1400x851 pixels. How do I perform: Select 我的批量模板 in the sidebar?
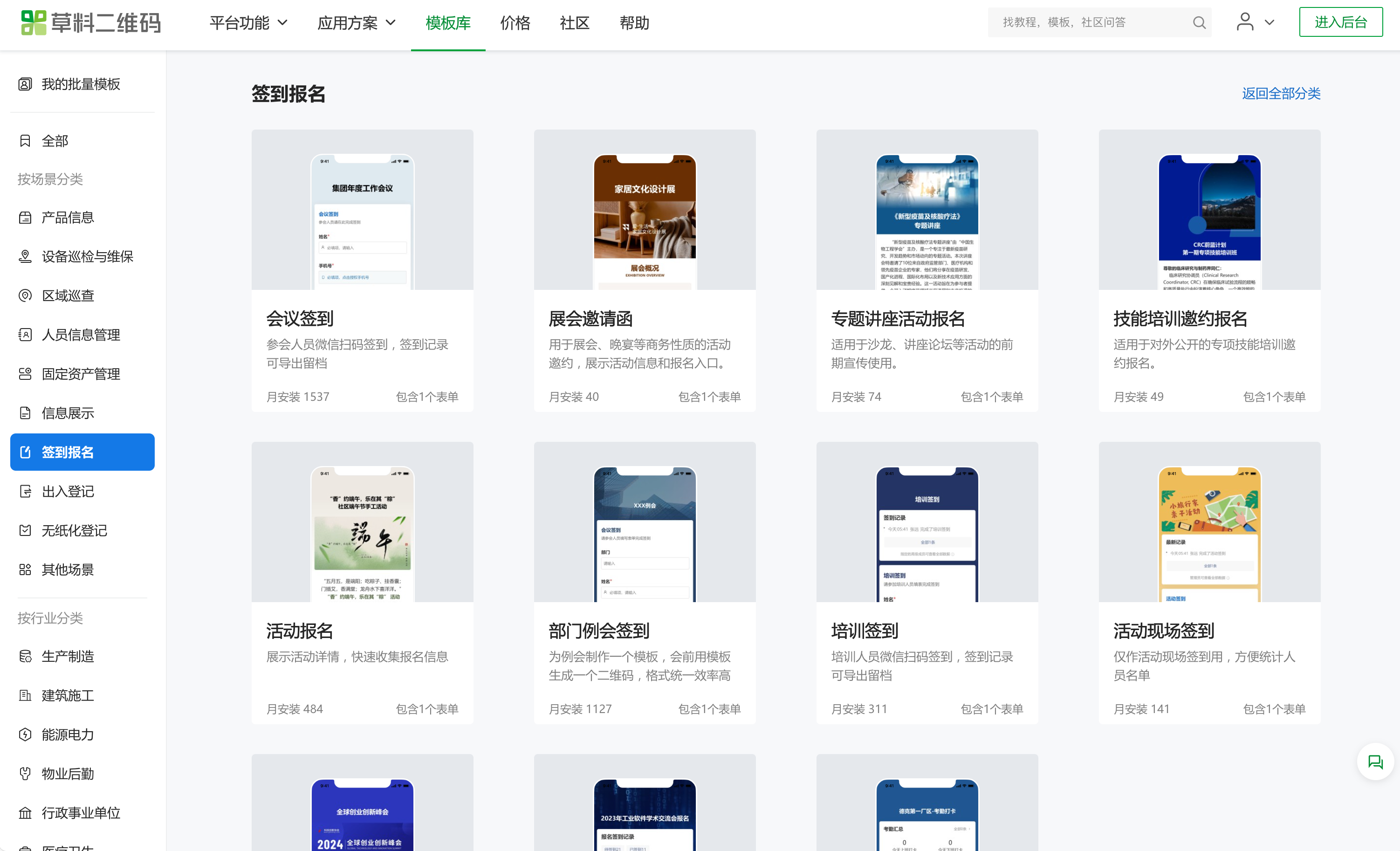(80, 84)
